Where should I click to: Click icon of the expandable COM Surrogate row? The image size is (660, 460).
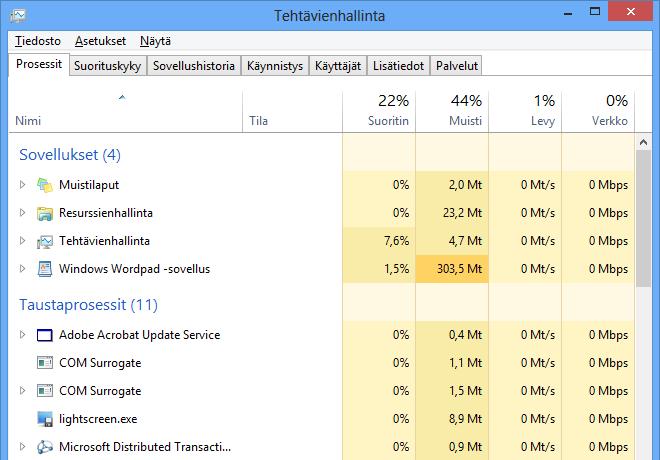45,391
